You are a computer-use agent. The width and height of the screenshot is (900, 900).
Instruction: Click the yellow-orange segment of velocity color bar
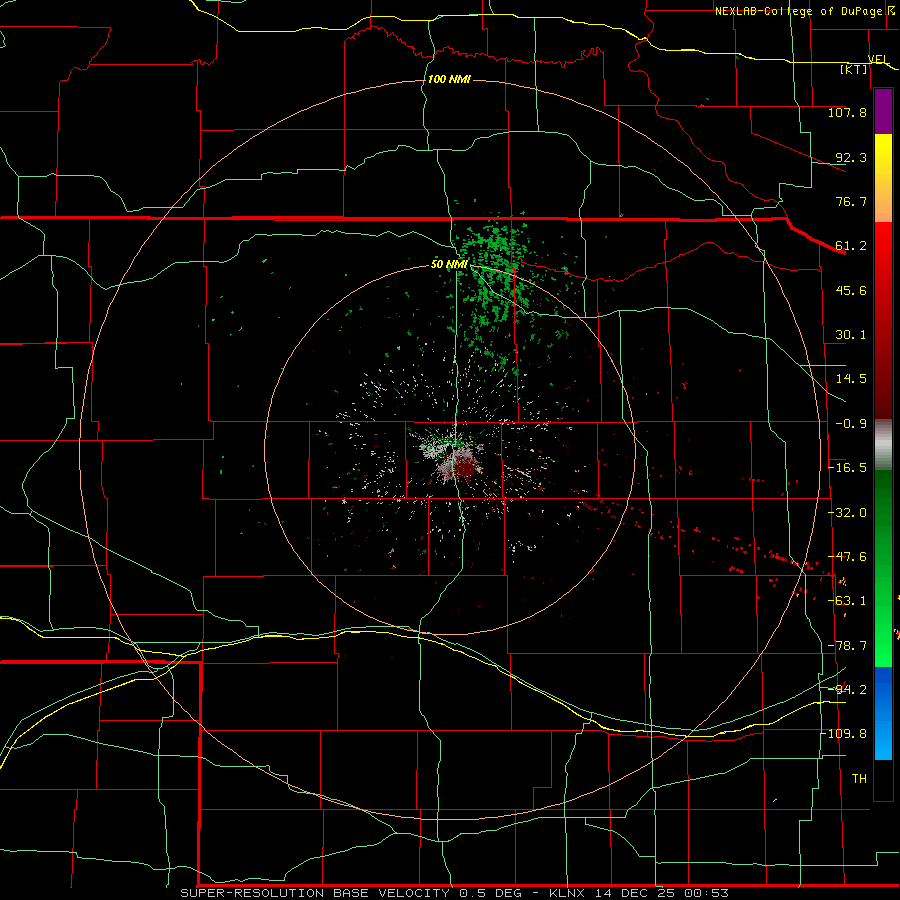(883, 178)
